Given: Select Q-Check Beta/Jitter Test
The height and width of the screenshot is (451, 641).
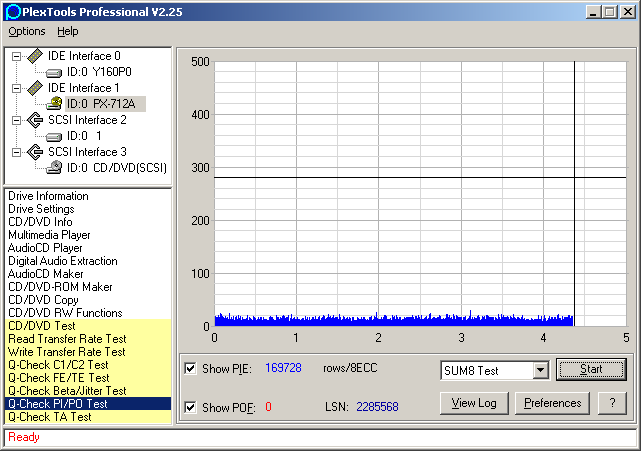Looking at the screenshot, I should coord(88,391).
